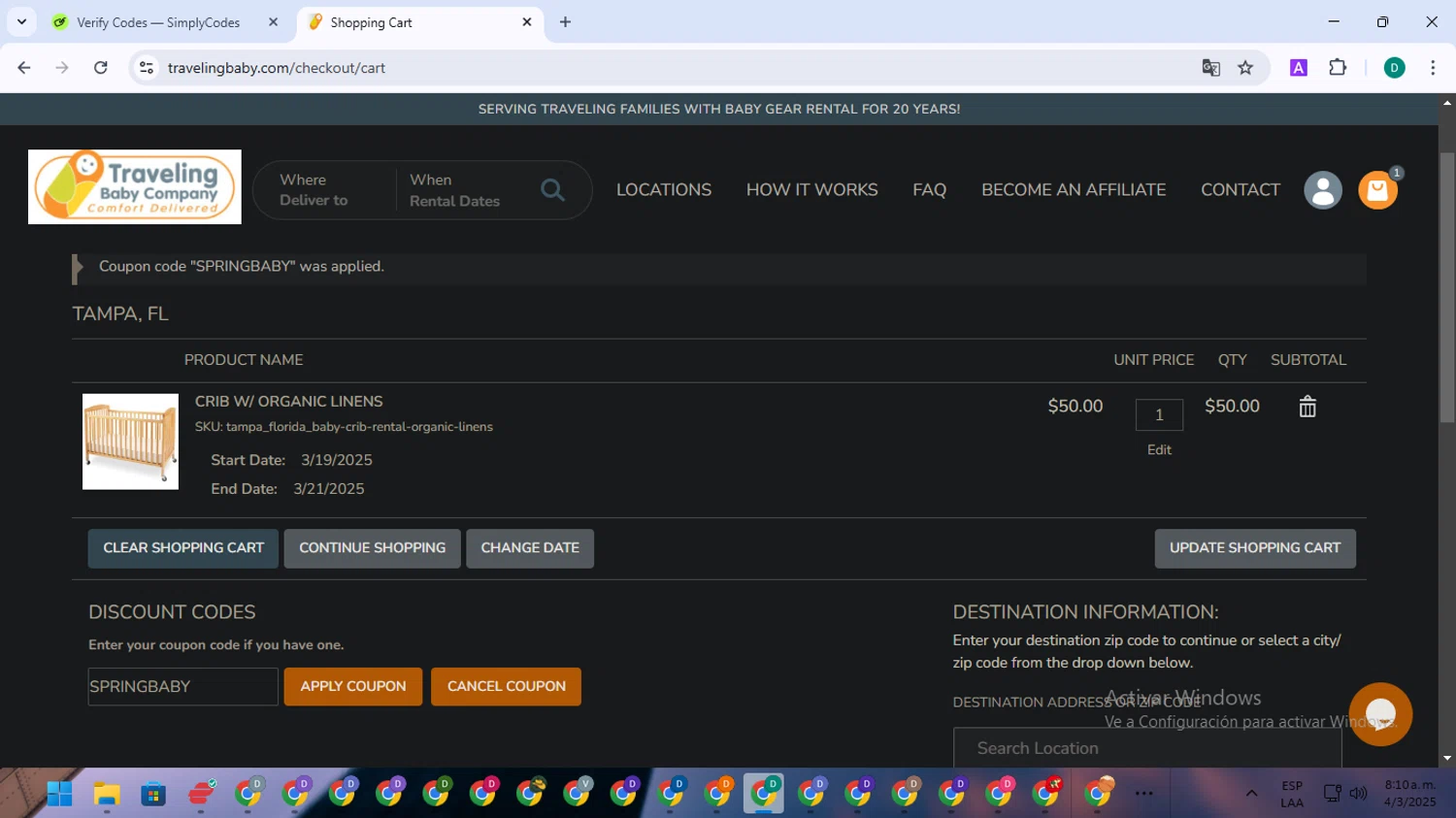Focus the quantity input box
The width and height of the screenshot is (1456, 818).
1159,415
